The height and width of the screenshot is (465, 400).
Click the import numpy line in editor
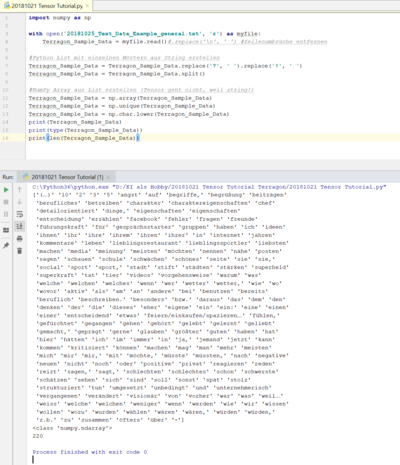tap(60, 18)
